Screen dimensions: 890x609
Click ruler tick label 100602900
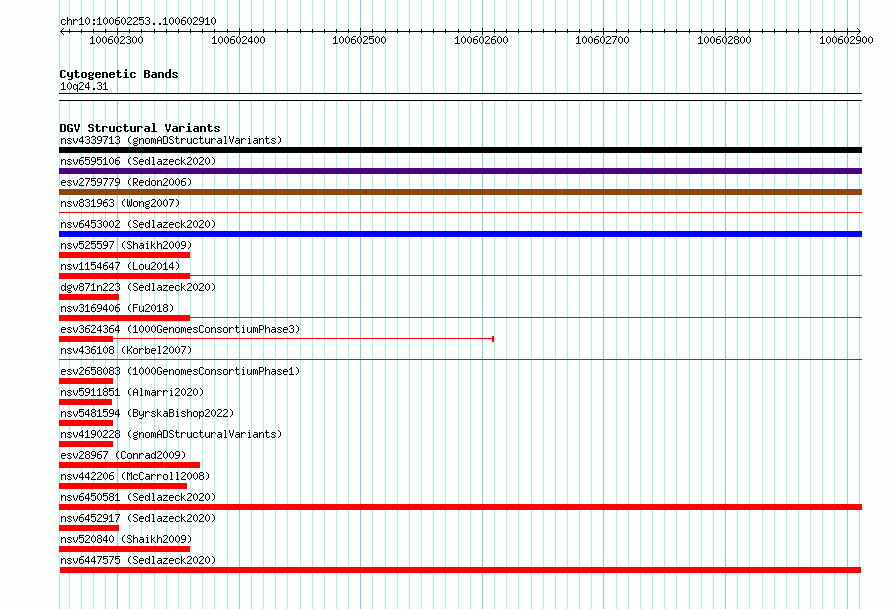[x=846, y=40]
